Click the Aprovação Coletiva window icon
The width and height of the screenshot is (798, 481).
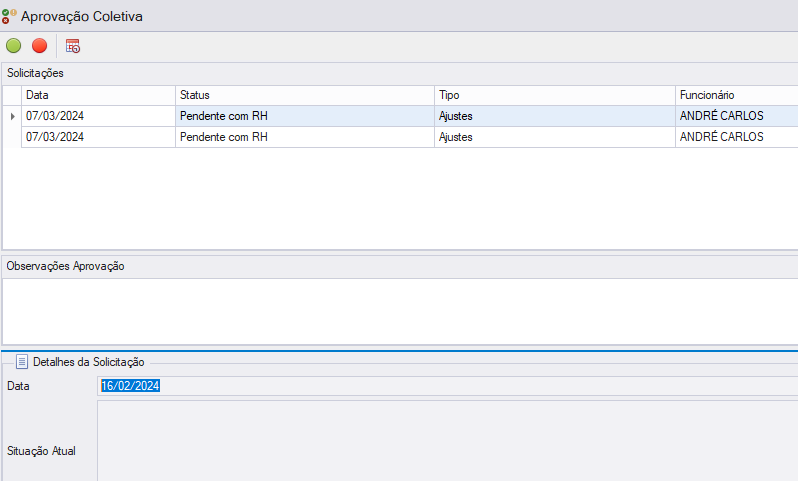[9, 16]
